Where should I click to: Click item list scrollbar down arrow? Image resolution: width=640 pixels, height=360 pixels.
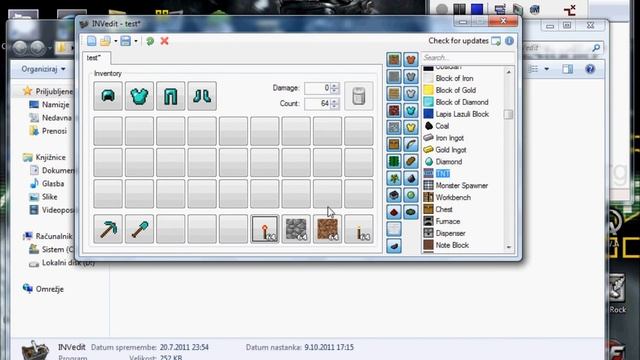509,247
